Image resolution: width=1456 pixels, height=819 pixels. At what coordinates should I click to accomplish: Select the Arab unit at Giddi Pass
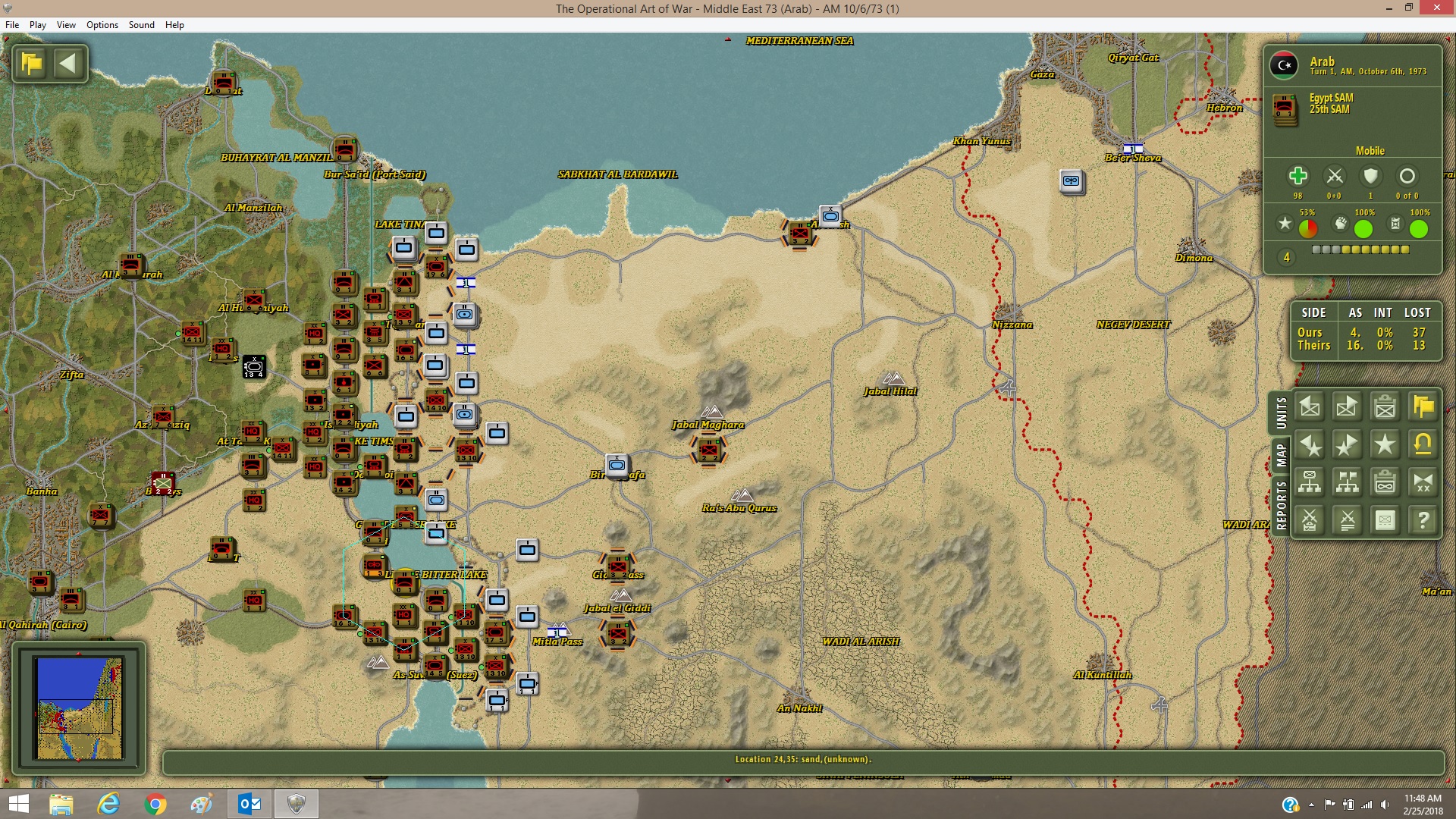point(618,566)
